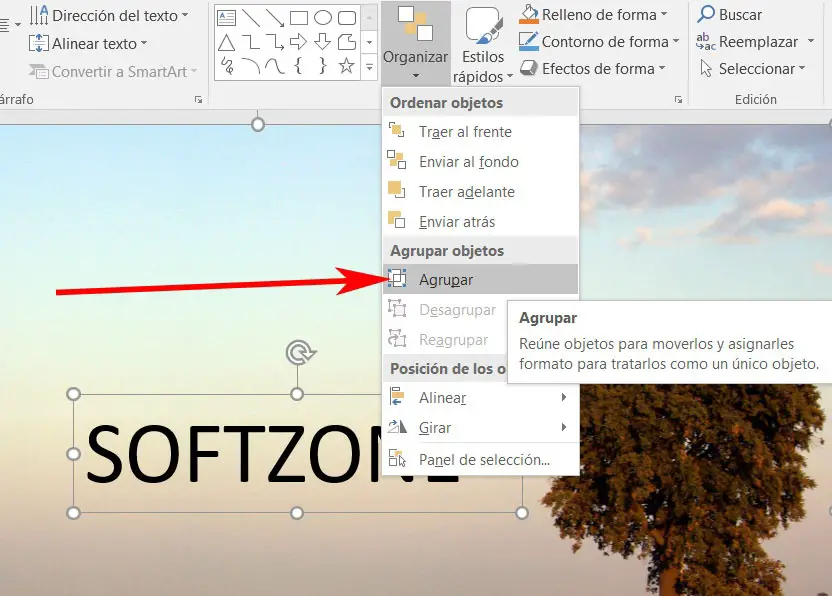Choose Agrupar in the menu
Screen dimensions: 832x596
(480, 280)
